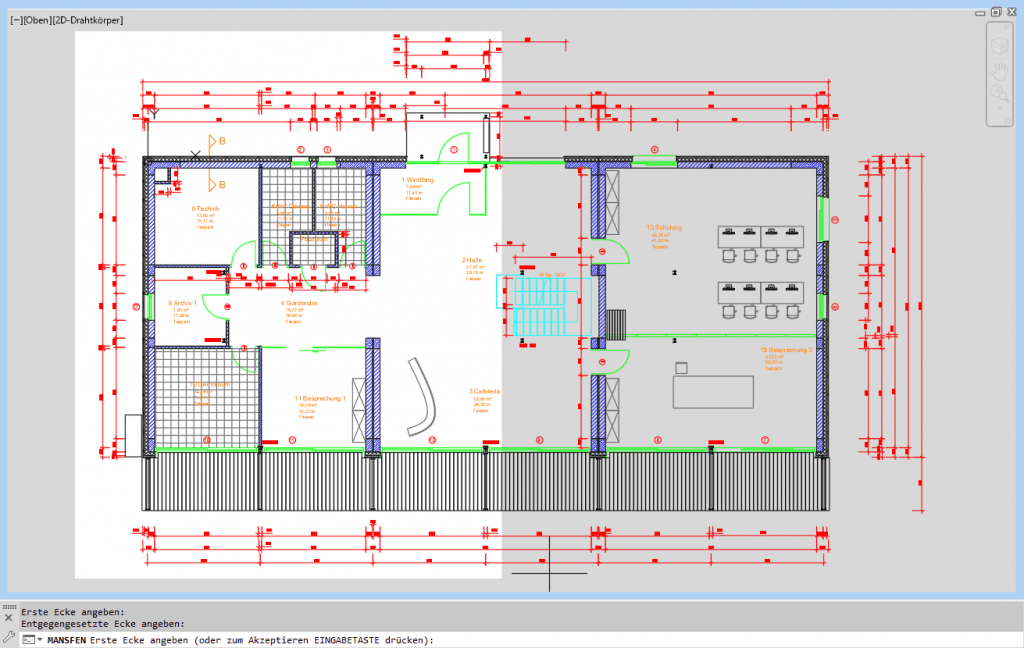
Task: Minimize the drawing viewport window
Action: (982, 11)
